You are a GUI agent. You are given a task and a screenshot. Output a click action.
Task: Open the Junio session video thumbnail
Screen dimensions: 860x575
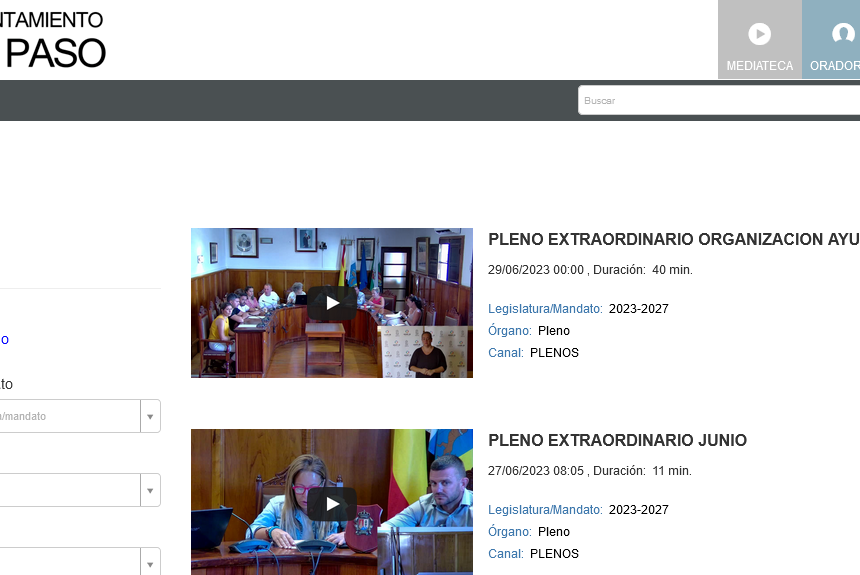332,502
